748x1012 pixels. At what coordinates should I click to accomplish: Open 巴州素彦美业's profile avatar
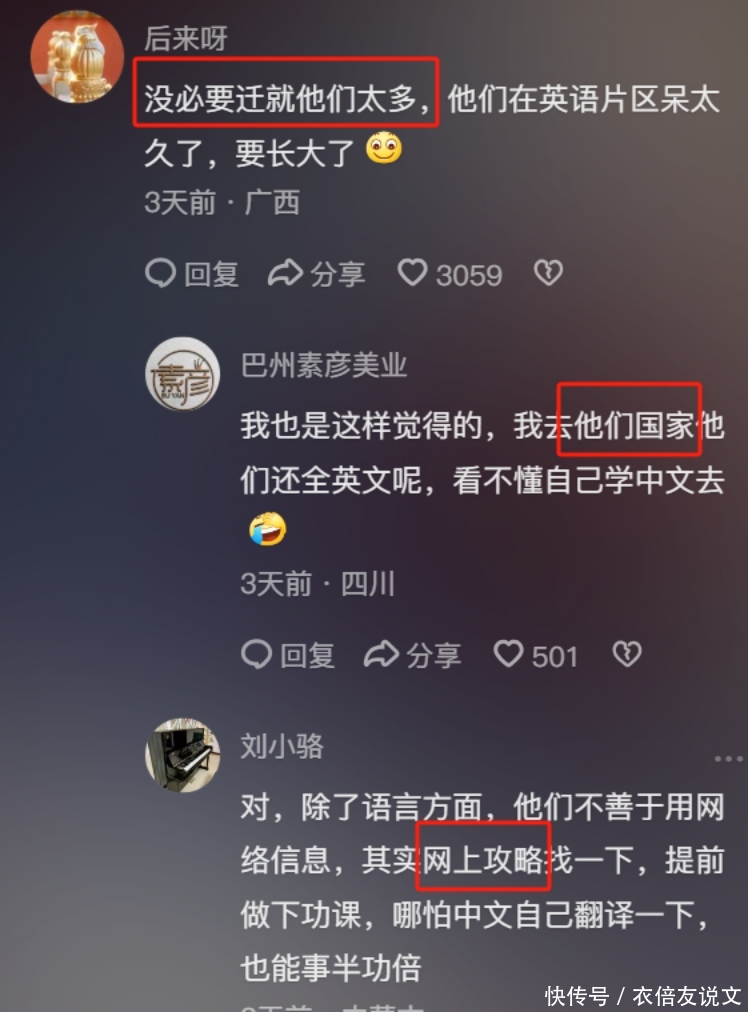tap(183, 374)
